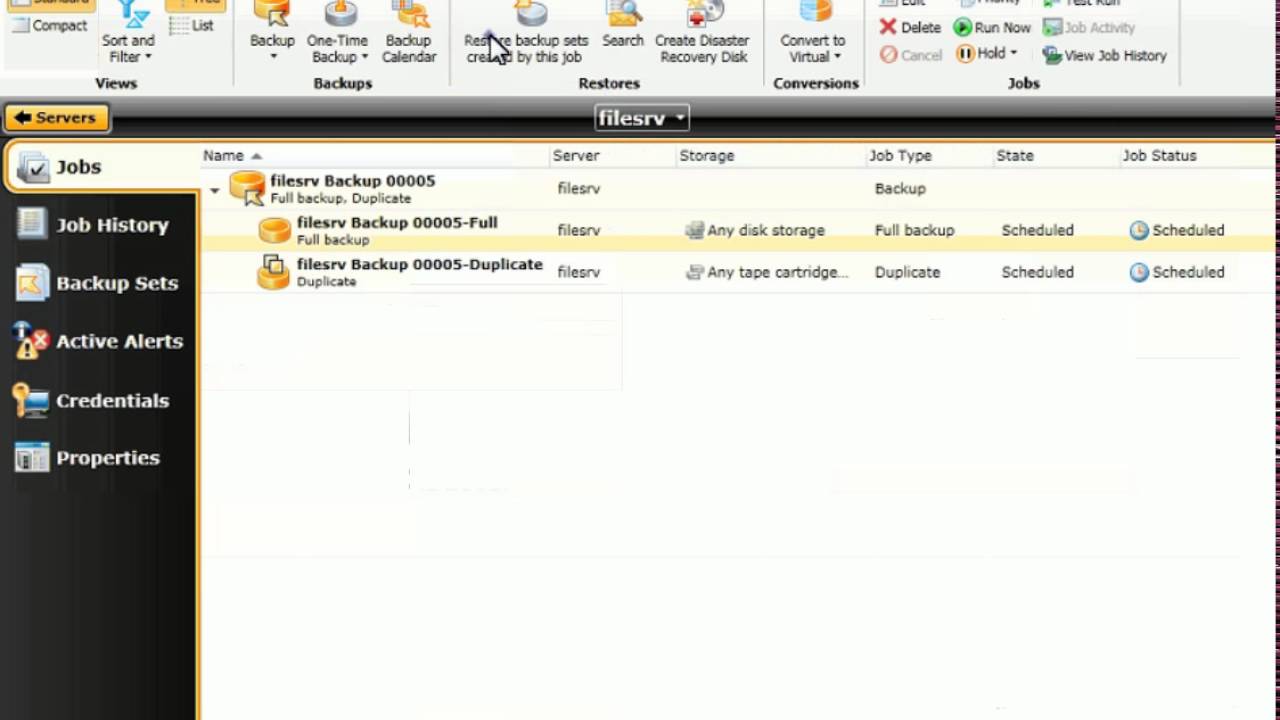Run the selected job now
The image size is (1280, 720).
pyautogui.click(x=1000, y=27)
